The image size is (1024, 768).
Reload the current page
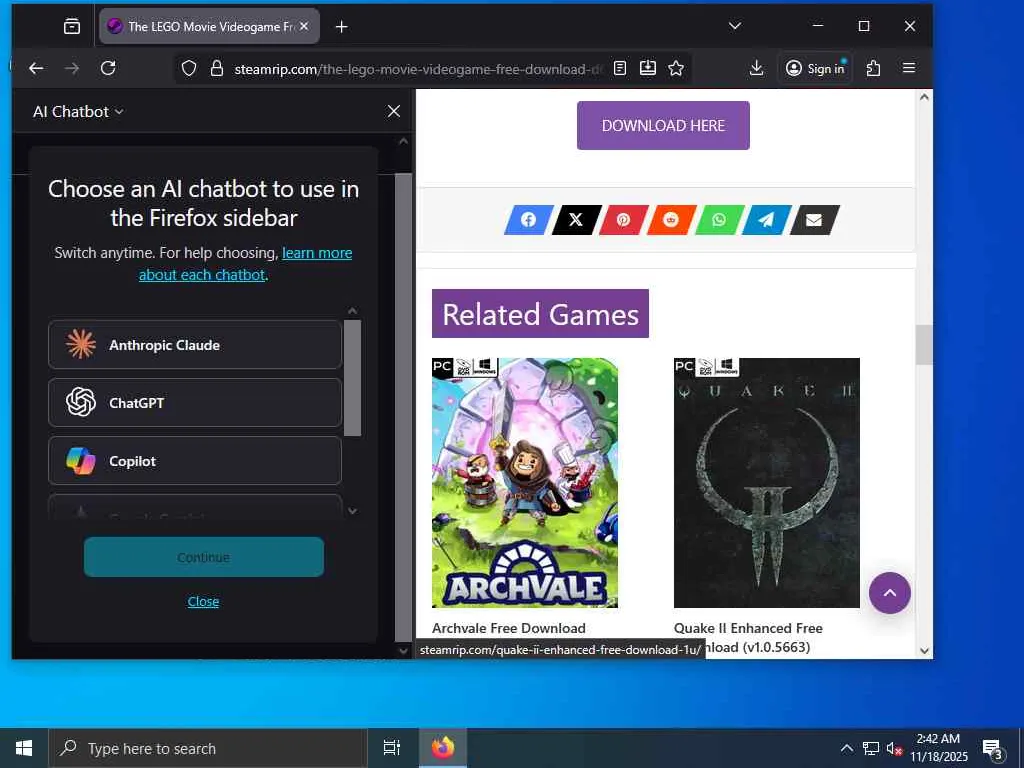[108, 68]
